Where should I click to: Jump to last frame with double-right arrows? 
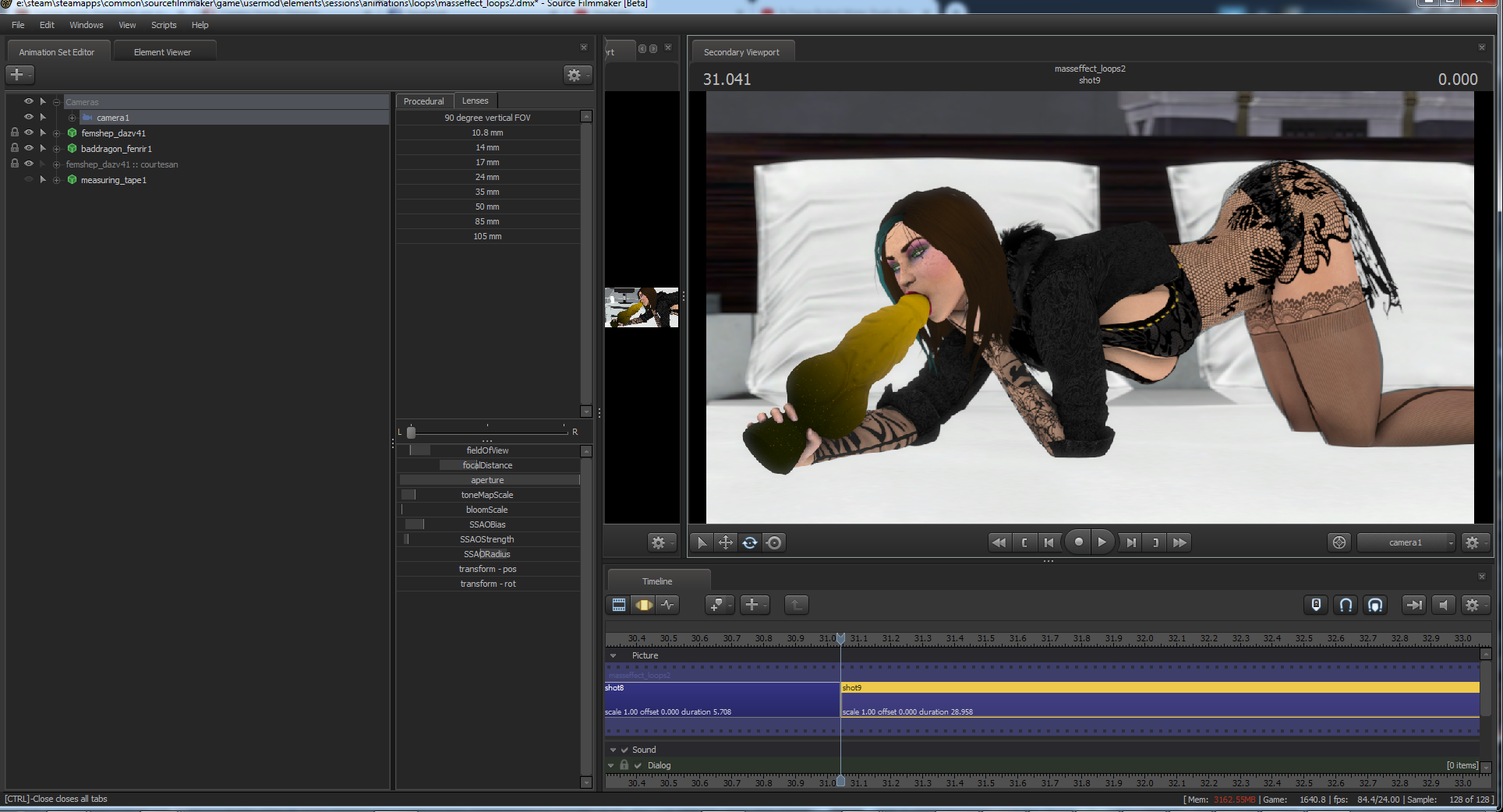[x=1180, y=542]
